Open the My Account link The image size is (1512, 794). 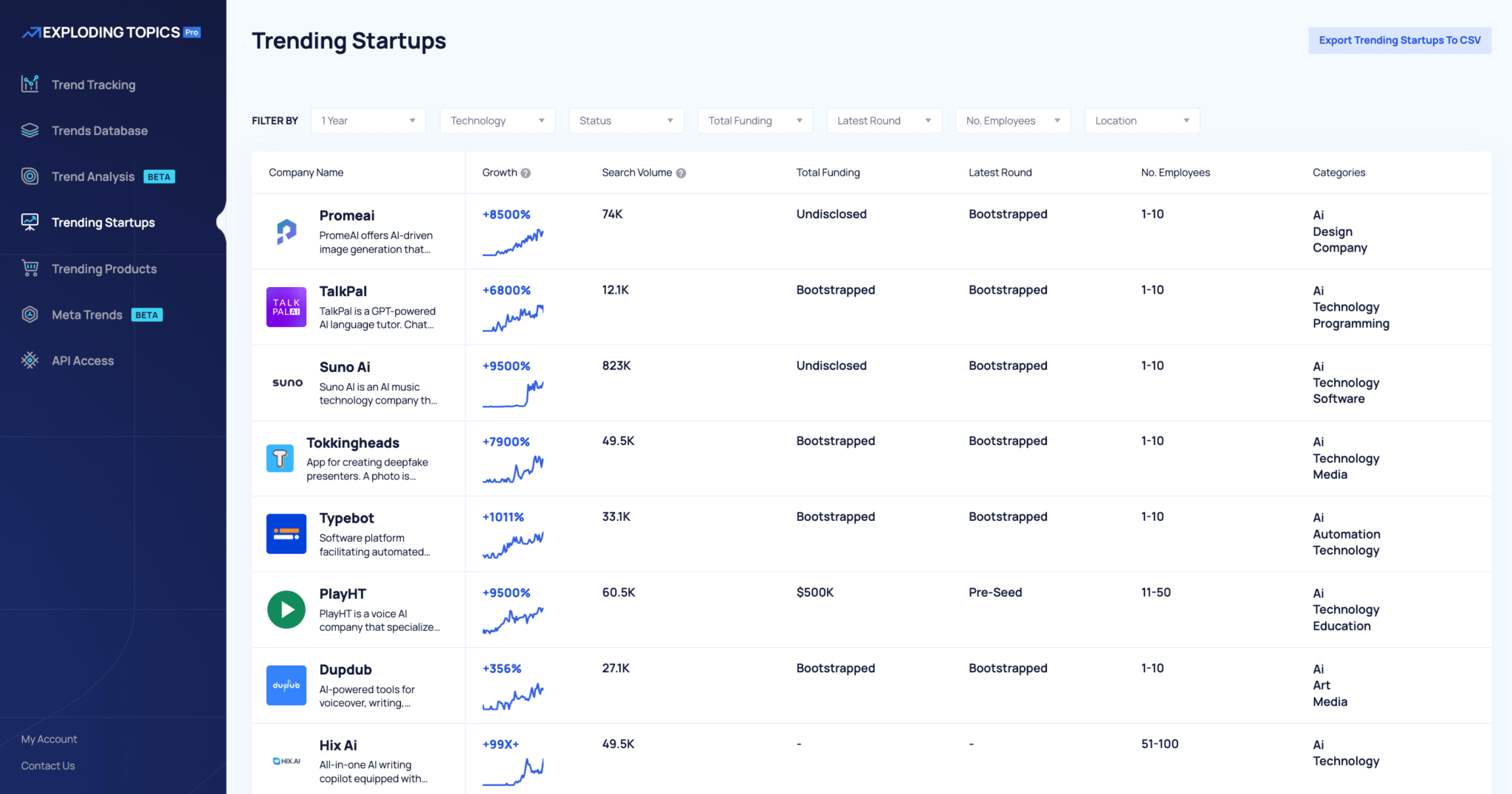[x=49, y=739]
